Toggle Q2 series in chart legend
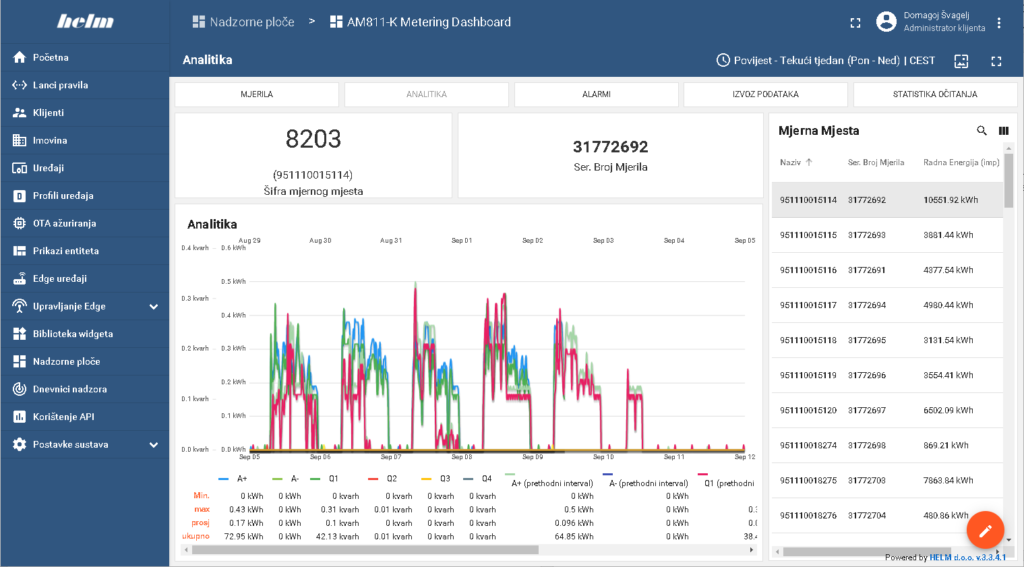 click(384, 479)
